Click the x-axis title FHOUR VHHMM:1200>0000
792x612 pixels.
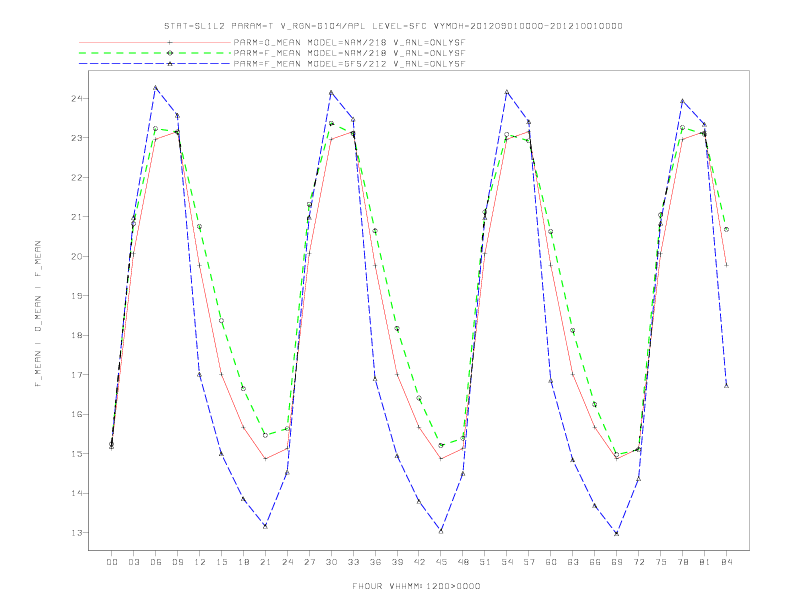(416, 586)
